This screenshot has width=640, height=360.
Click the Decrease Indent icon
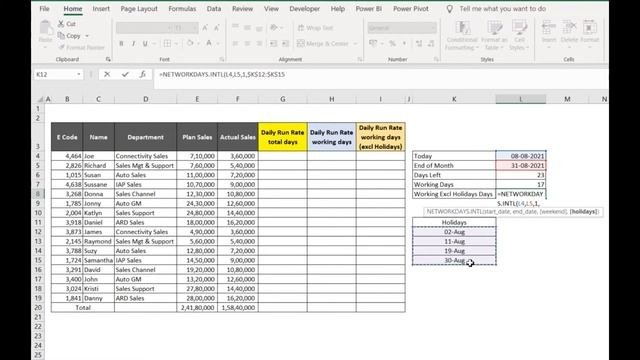click(273, 43)
